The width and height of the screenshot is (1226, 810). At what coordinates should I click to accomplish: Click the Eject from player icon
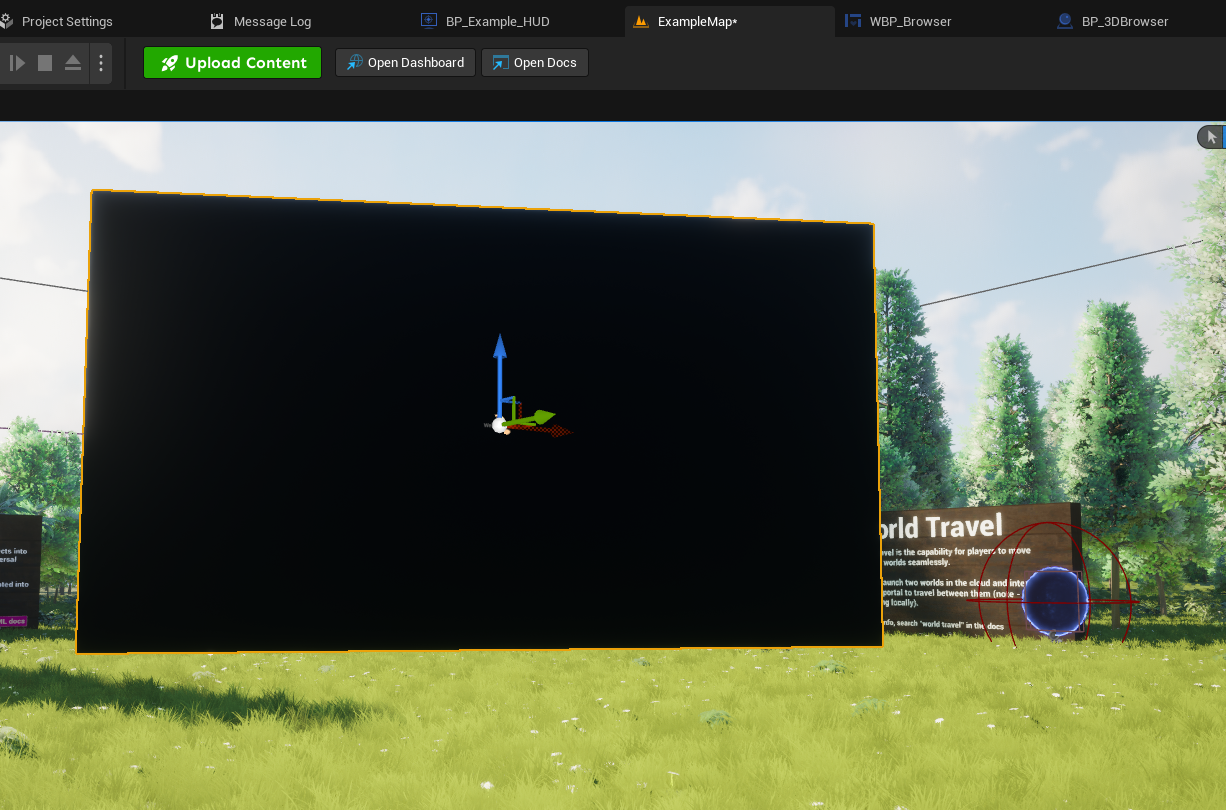tap(73, 63)
